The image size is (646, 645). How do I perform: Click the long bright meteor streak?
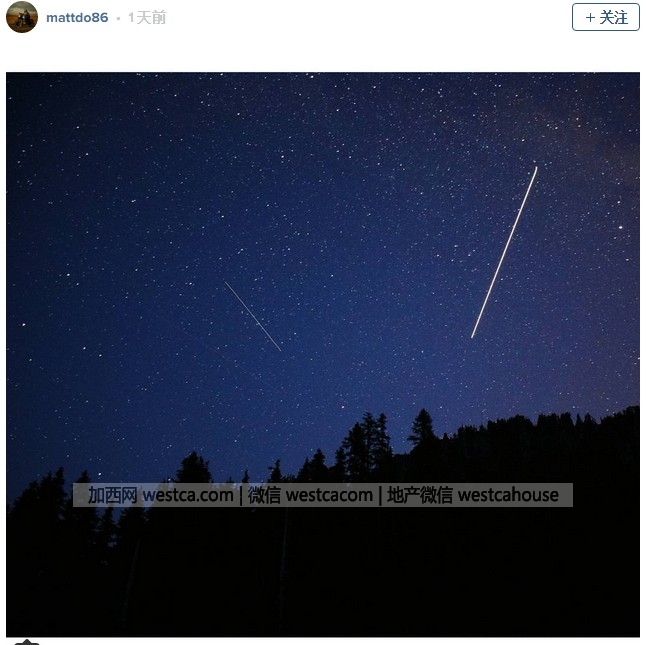(504, 252)
